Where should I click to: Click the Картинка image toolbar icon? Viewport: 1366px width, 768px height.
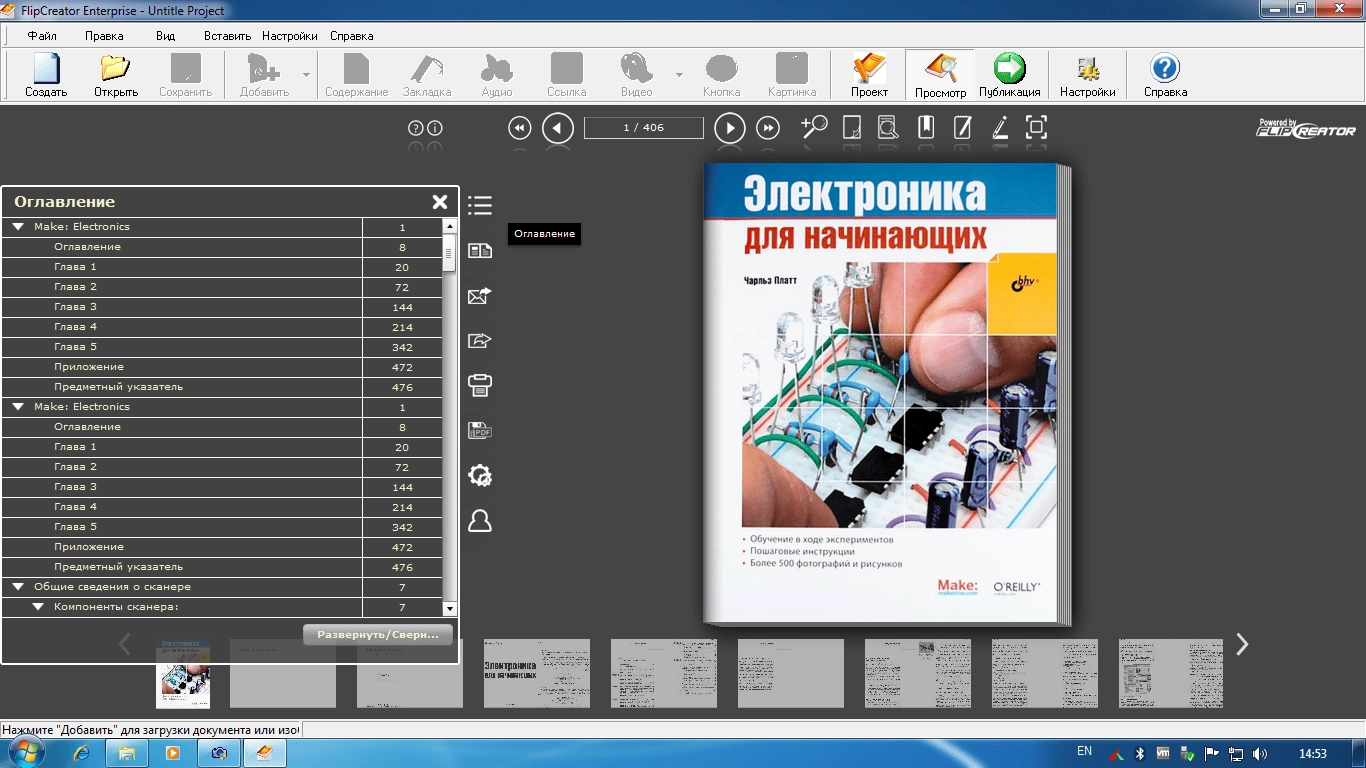click(x=792, y=75)
